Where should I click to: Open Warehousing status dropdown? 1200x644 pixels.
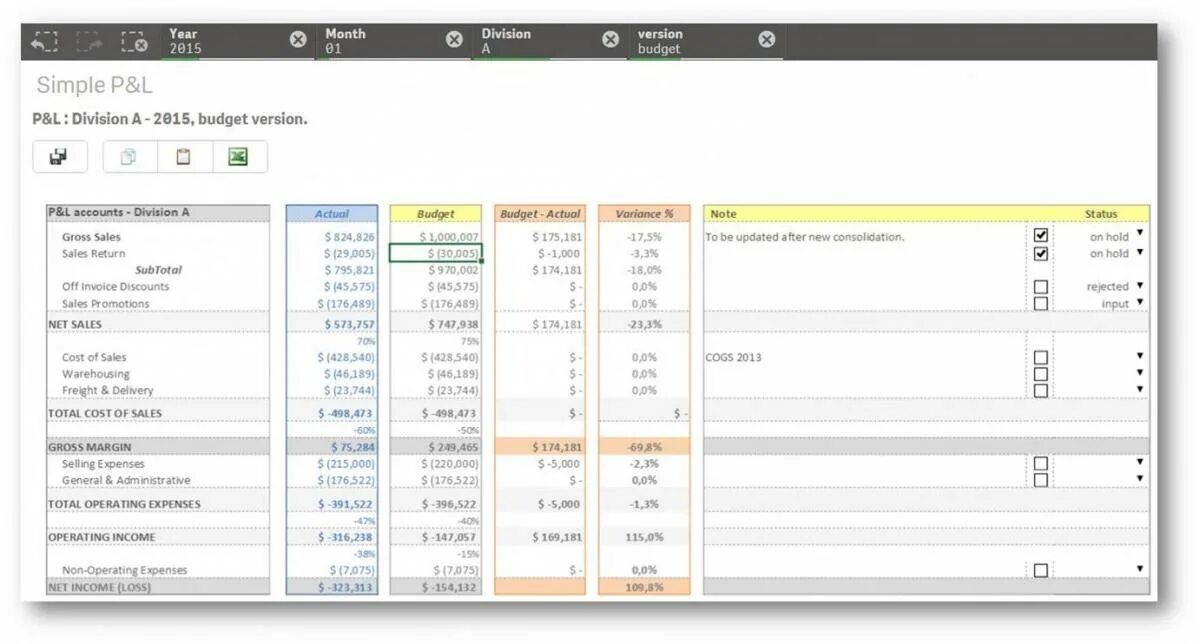tap(1139, 373)
